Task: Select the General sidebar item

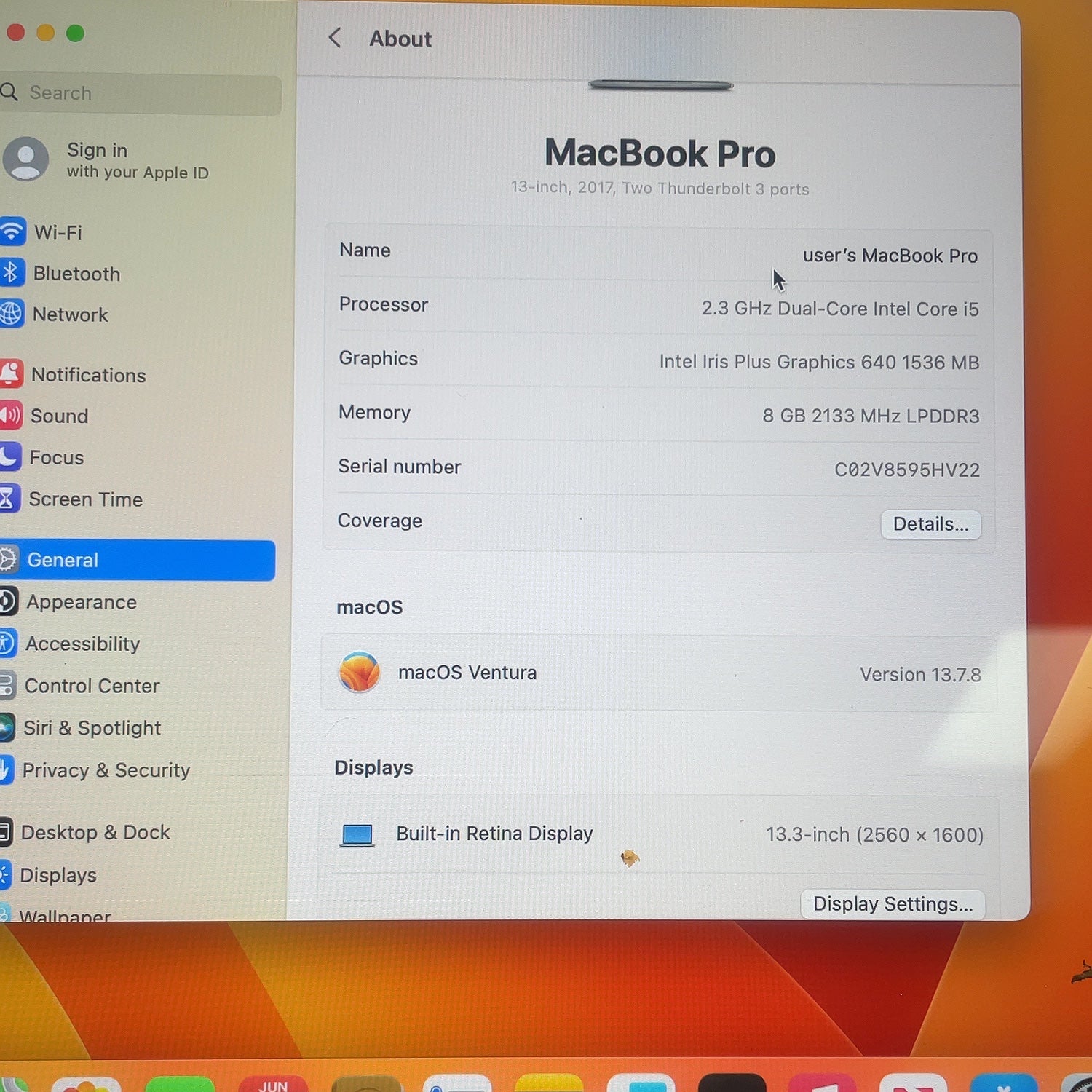Action: pos(137,560)
